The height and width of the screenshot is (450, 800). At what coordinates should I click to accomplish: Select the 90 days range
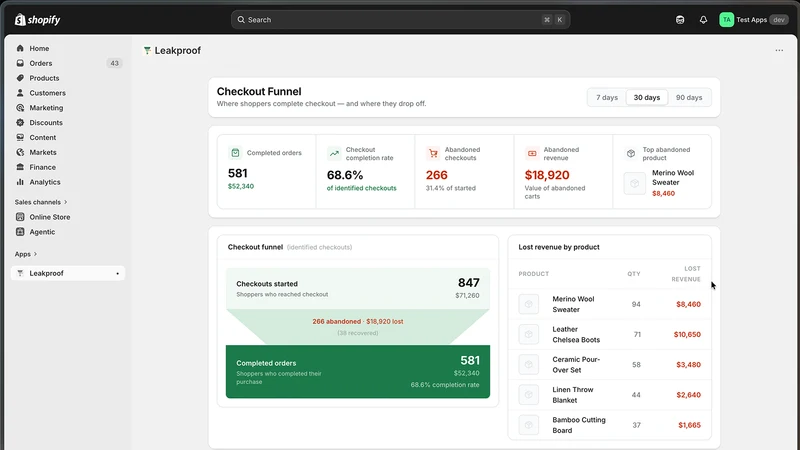[x=689, y=97]
